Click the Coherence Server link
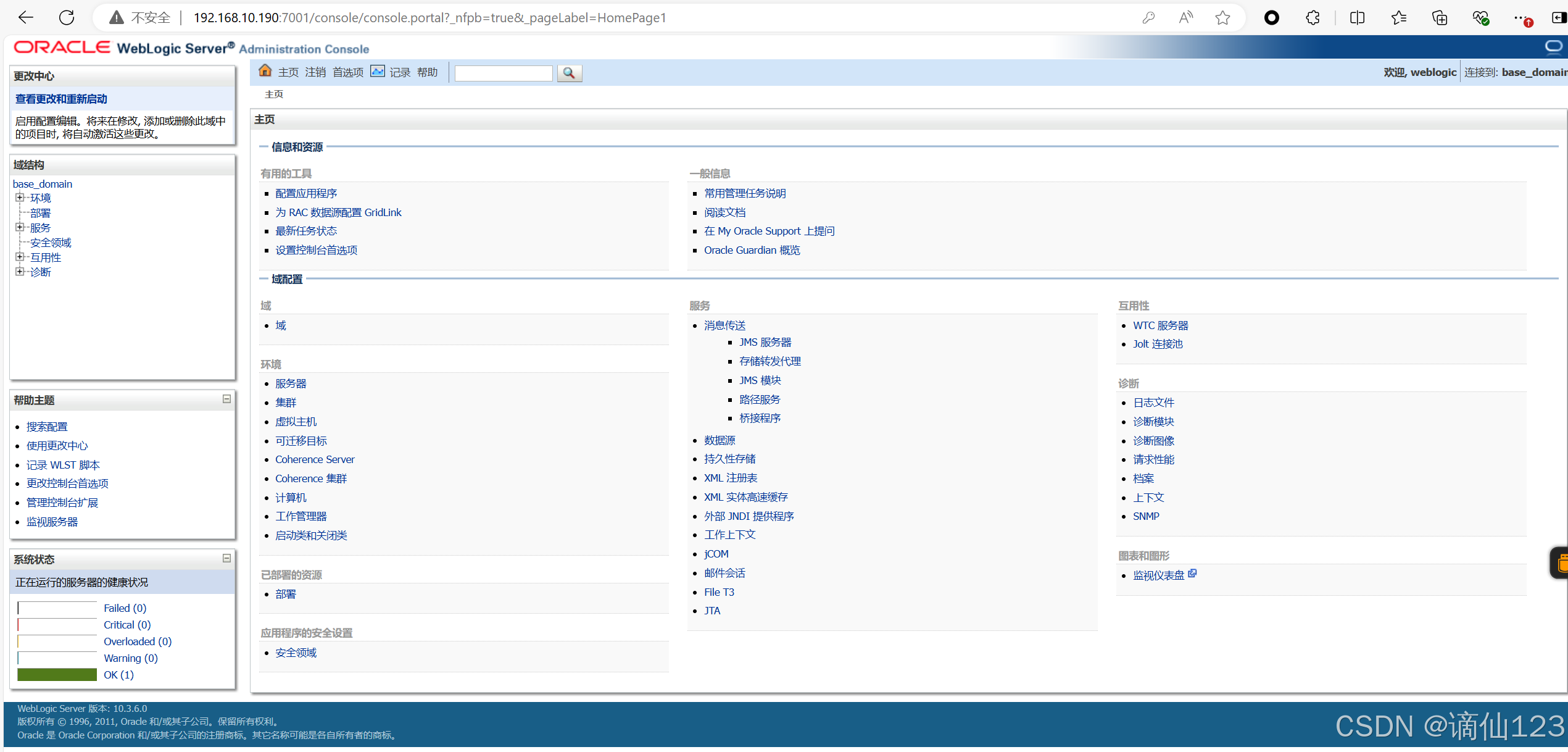The width and height of the screenshot is (1568, 752). tap(315, 459)
